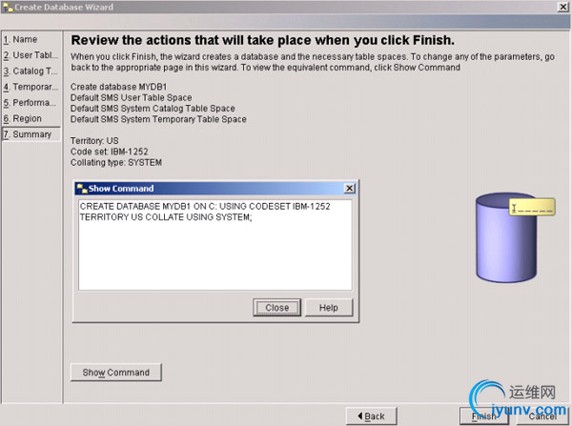Click the 'Territory: US' line
The image size is (572, 426).
(94, 141)
